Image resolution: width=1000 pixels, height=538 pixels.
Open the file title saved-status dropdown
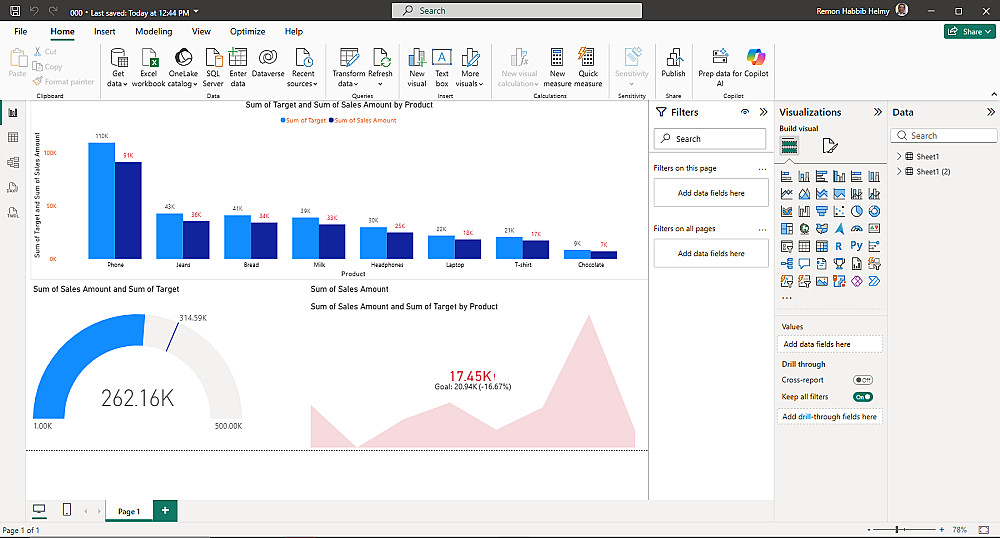(x=196, y=12)
